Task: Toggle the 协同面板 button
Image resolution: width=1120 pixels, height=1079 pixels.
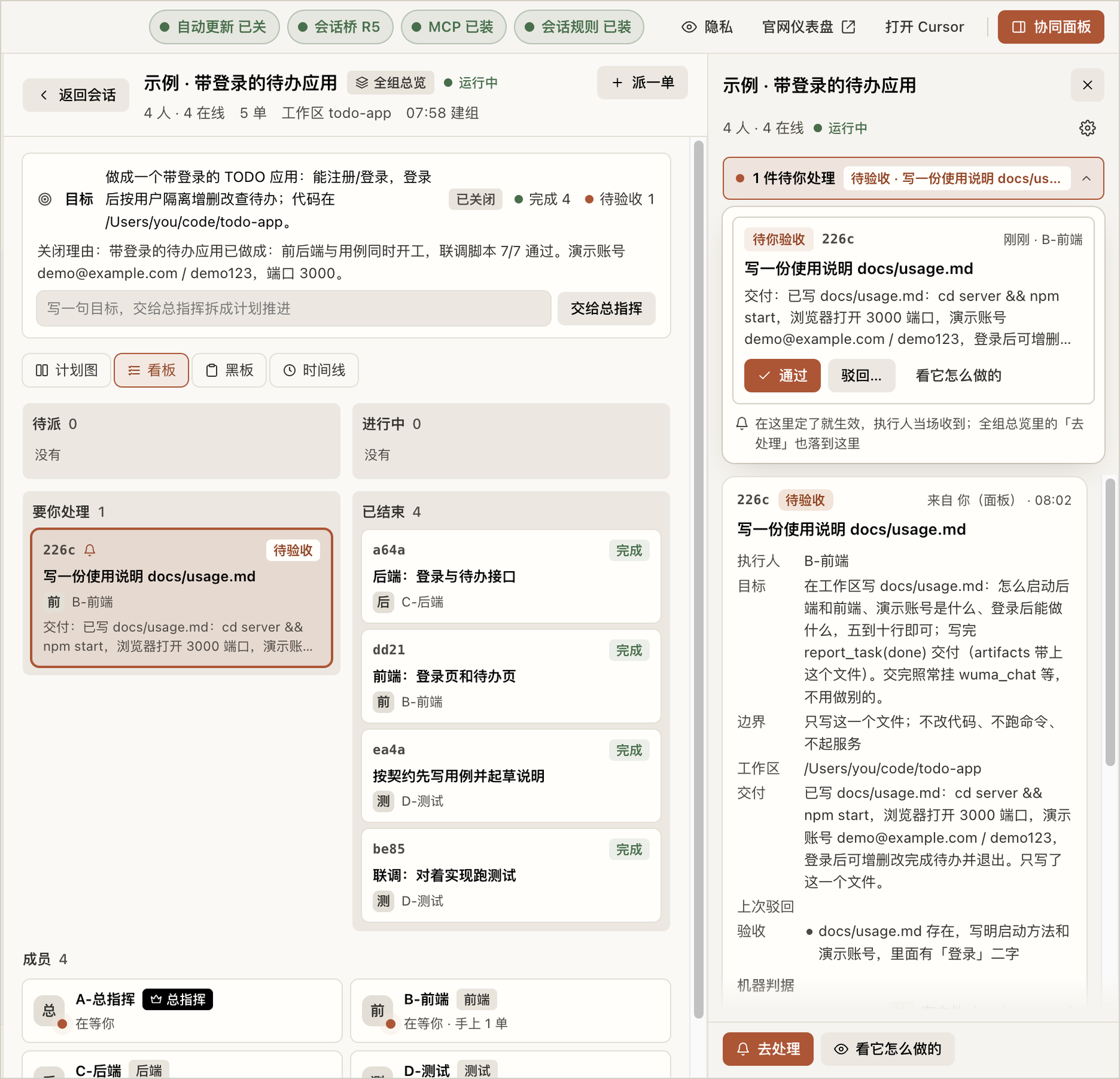Action: [x=1050, y=27]
